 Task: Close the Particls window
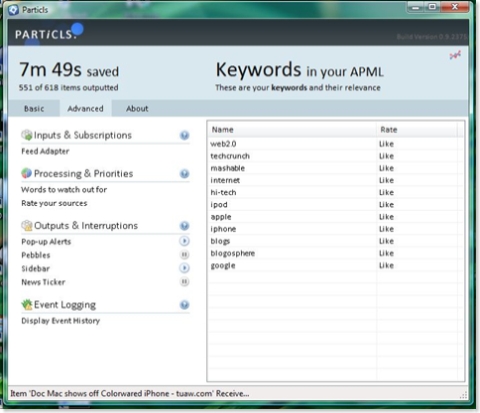(x=455, y=7)
